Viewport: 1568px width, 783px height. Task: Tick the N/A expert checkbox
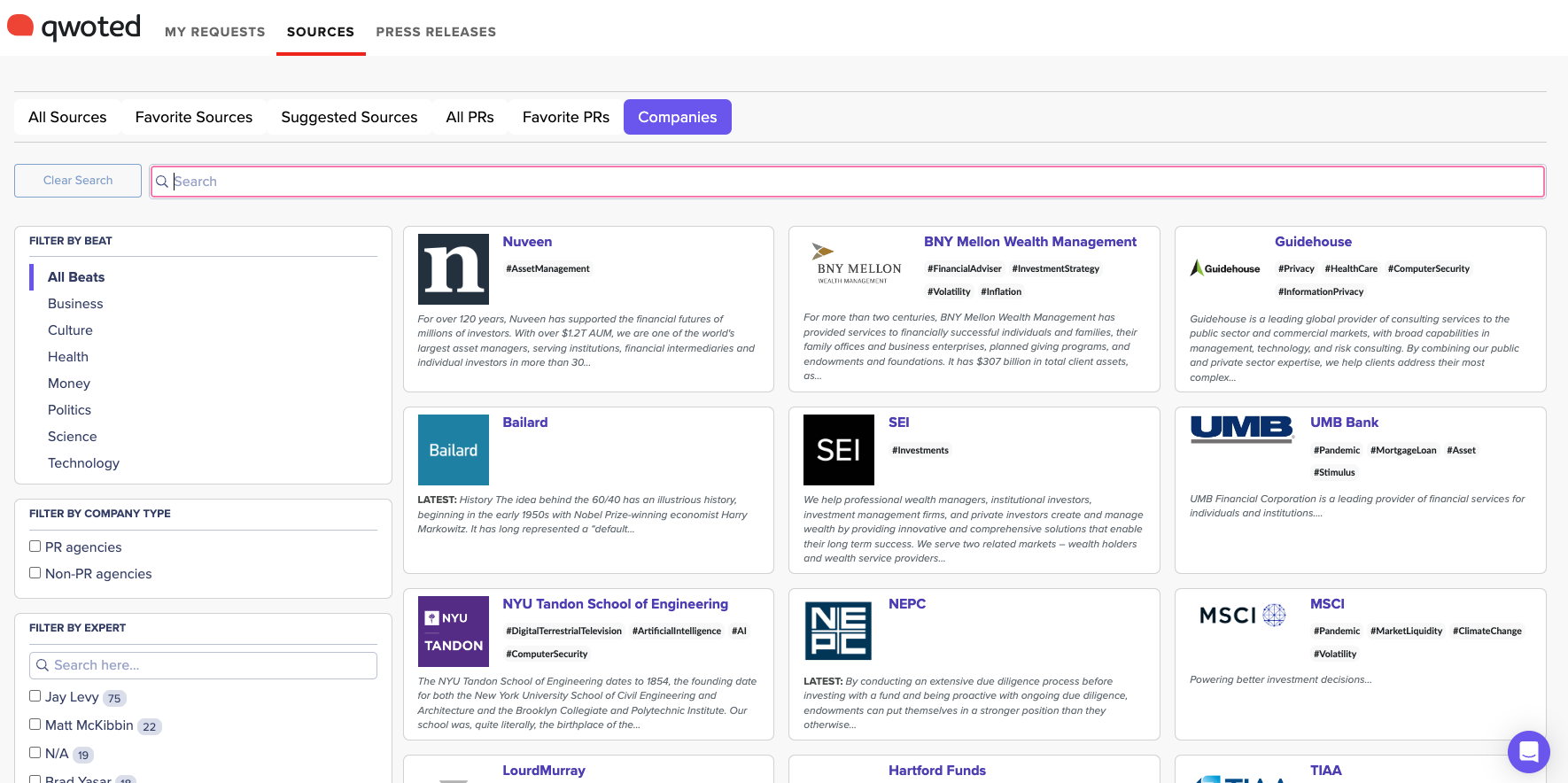[35, 753]
